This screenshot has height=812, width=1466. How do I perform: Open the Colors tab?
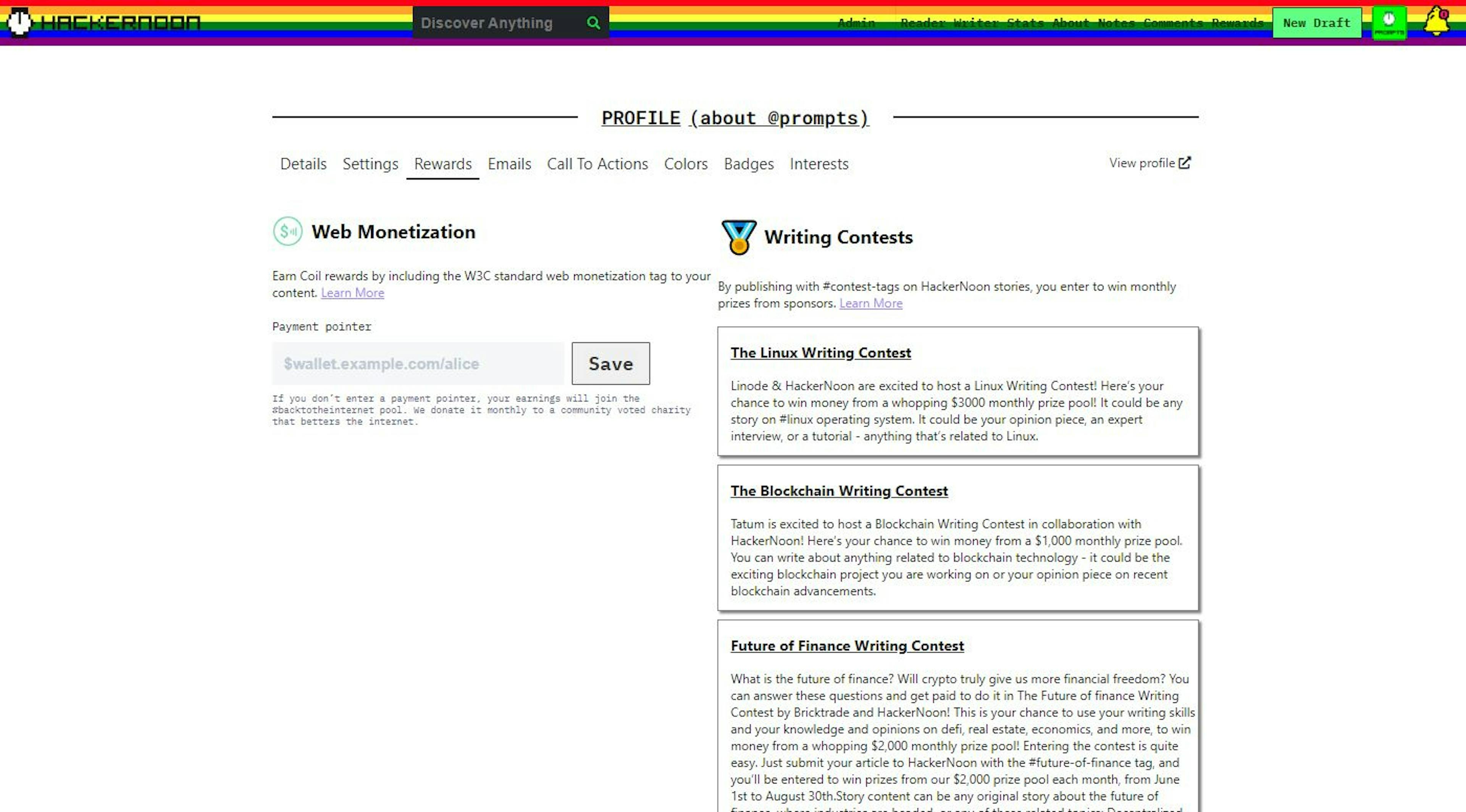[686, 164]
